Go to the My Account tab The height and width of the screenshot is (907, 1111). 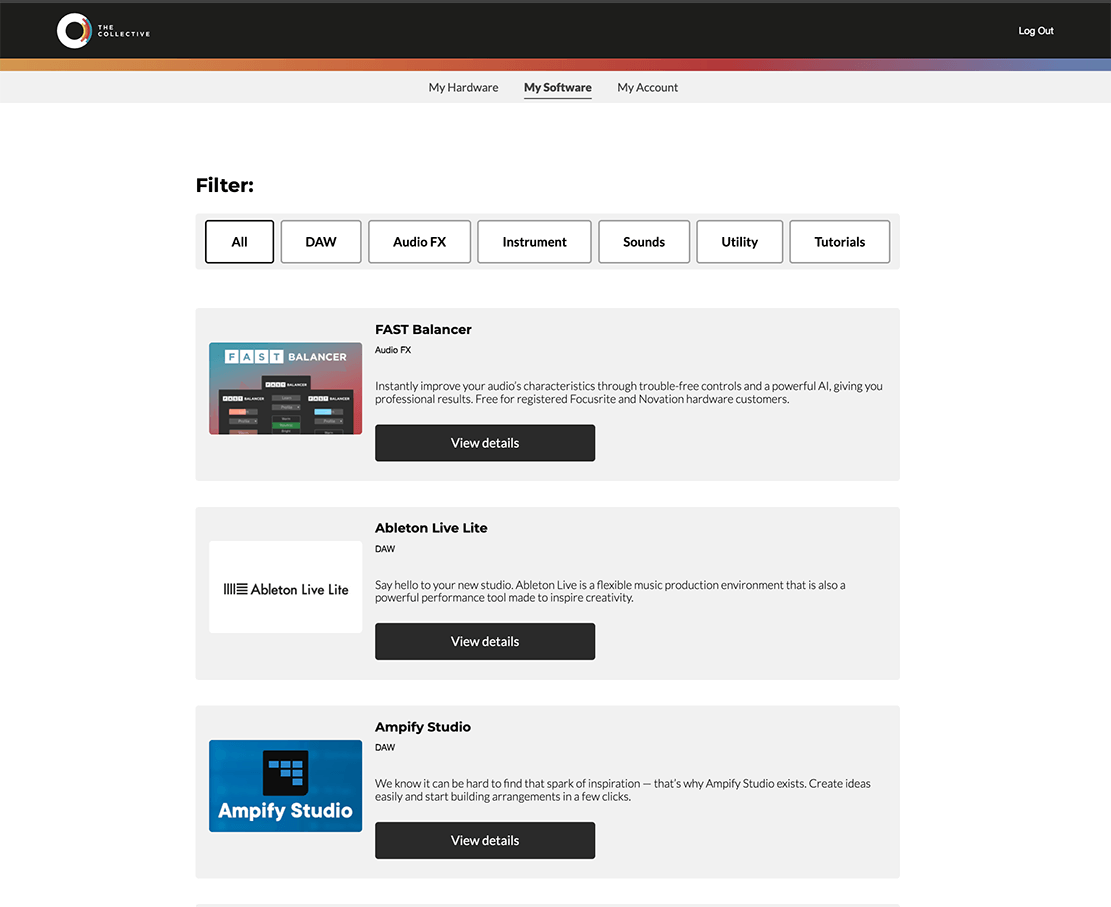coord(647,88)
